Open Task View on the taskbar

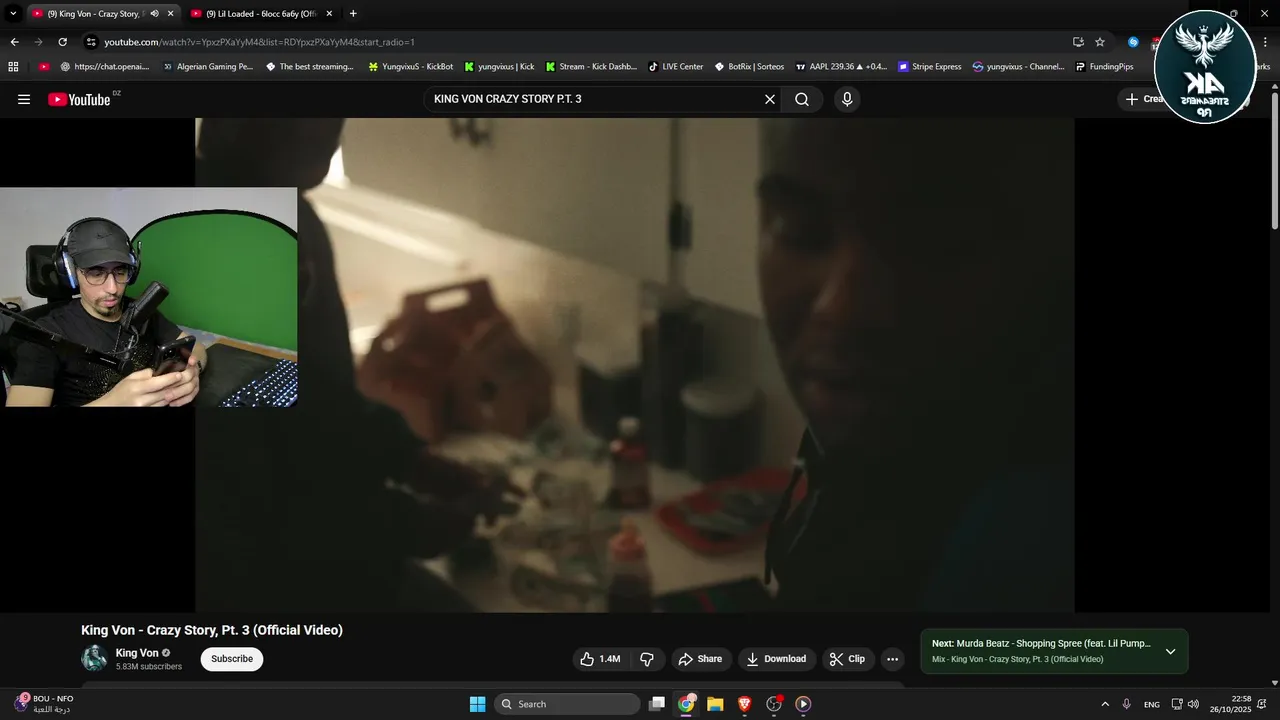coord(657,704)
